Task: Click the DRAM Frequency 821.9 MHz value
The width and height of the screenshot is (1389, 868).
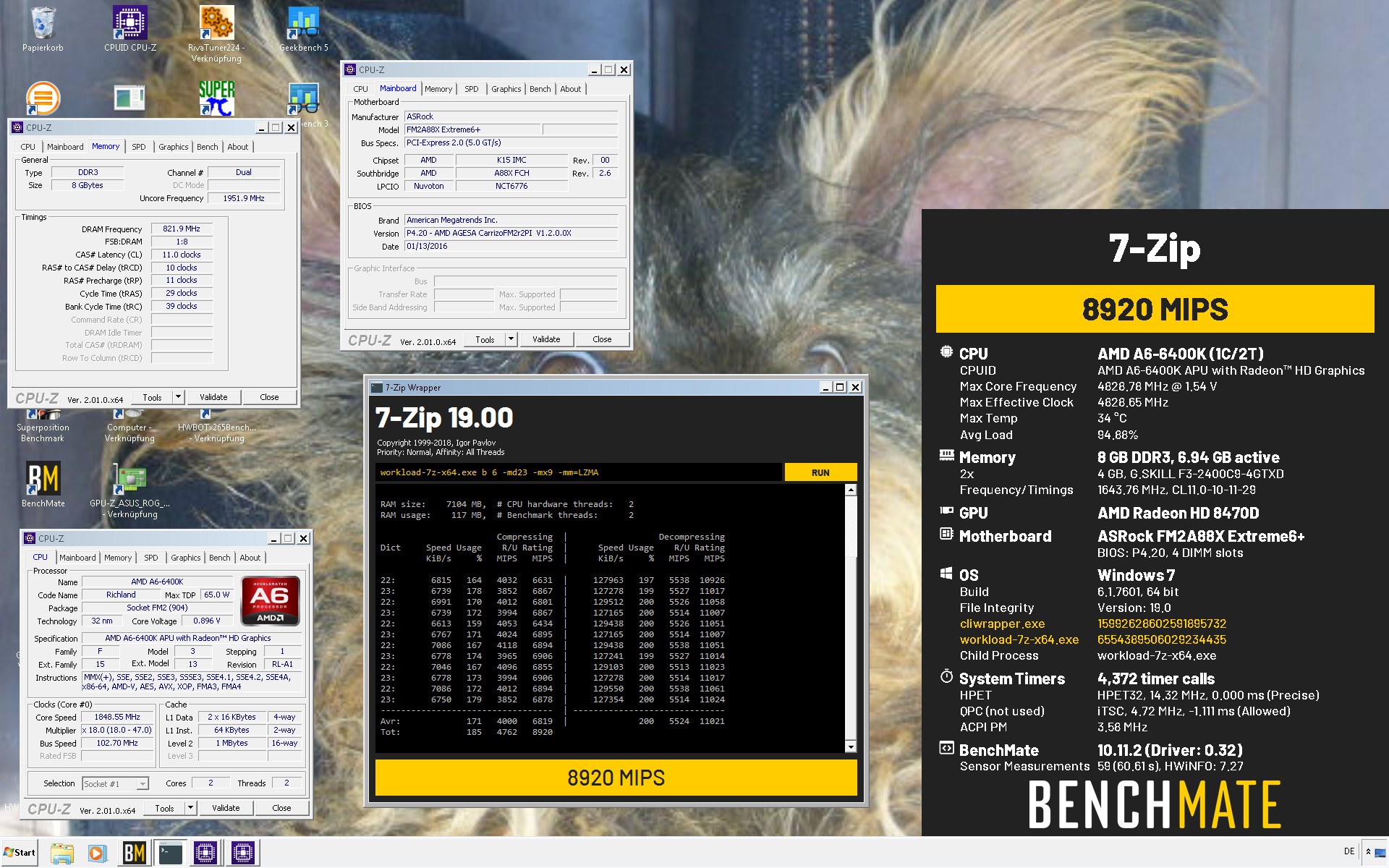Action: (x=182, y=229)
